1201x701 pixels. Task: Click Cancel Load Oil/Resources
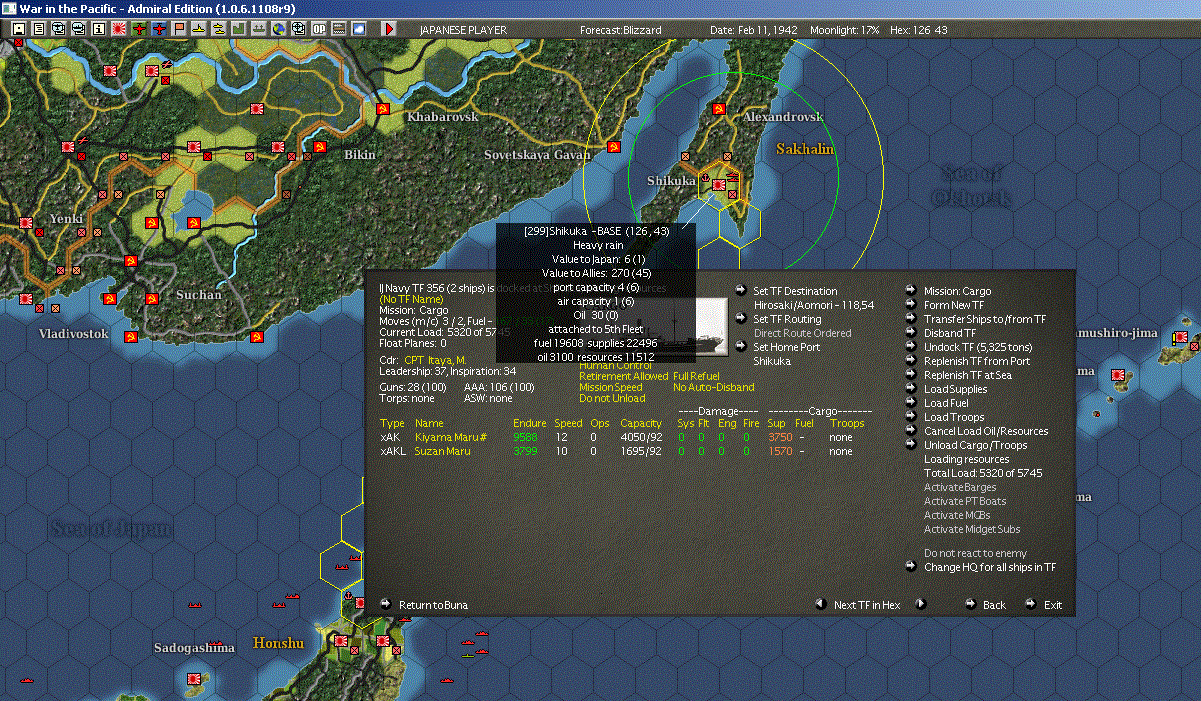(986, 431)
